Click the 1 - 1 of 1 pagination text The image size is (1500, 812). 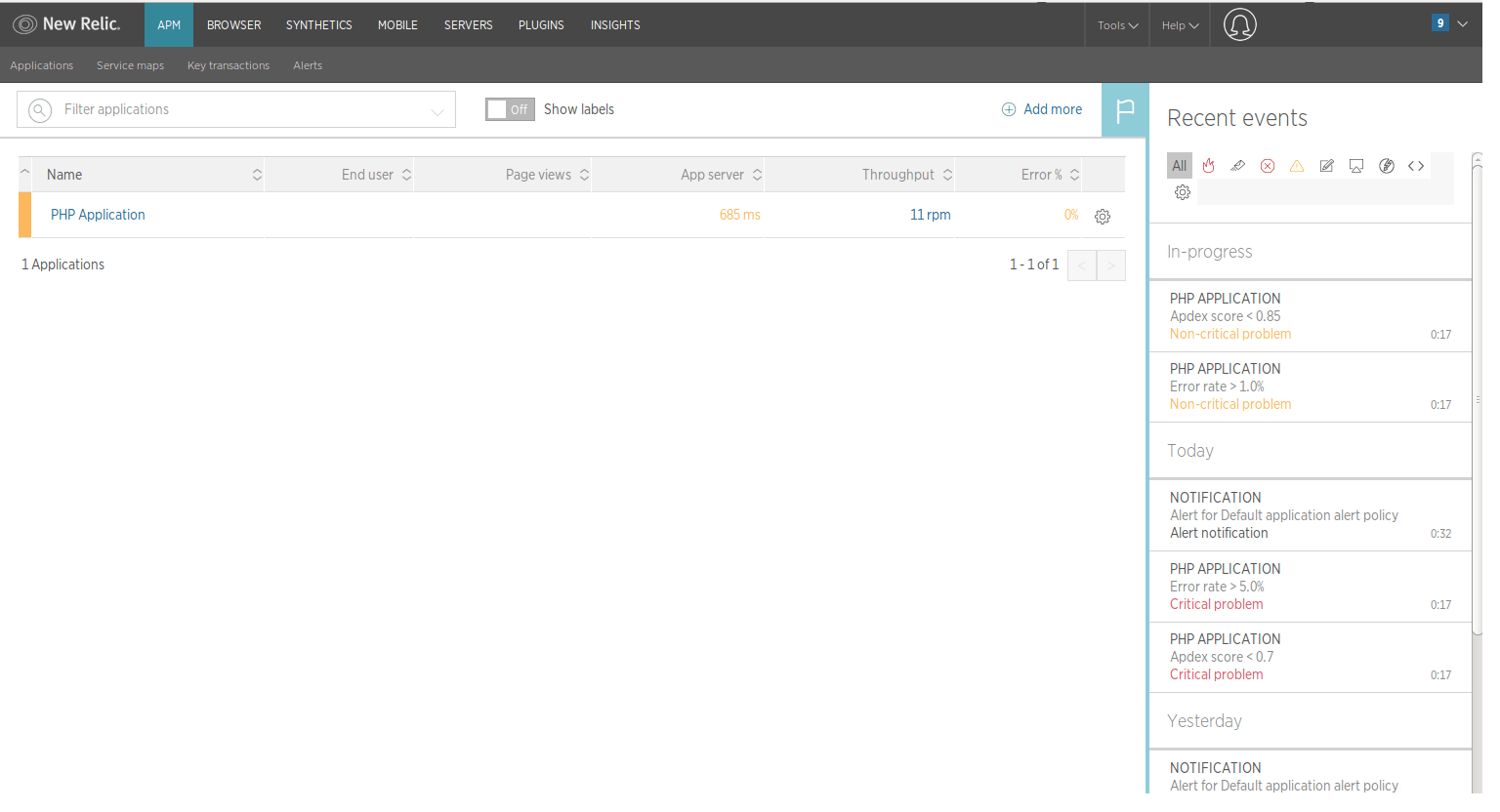pyautogui.click(x=1034, y=264)
